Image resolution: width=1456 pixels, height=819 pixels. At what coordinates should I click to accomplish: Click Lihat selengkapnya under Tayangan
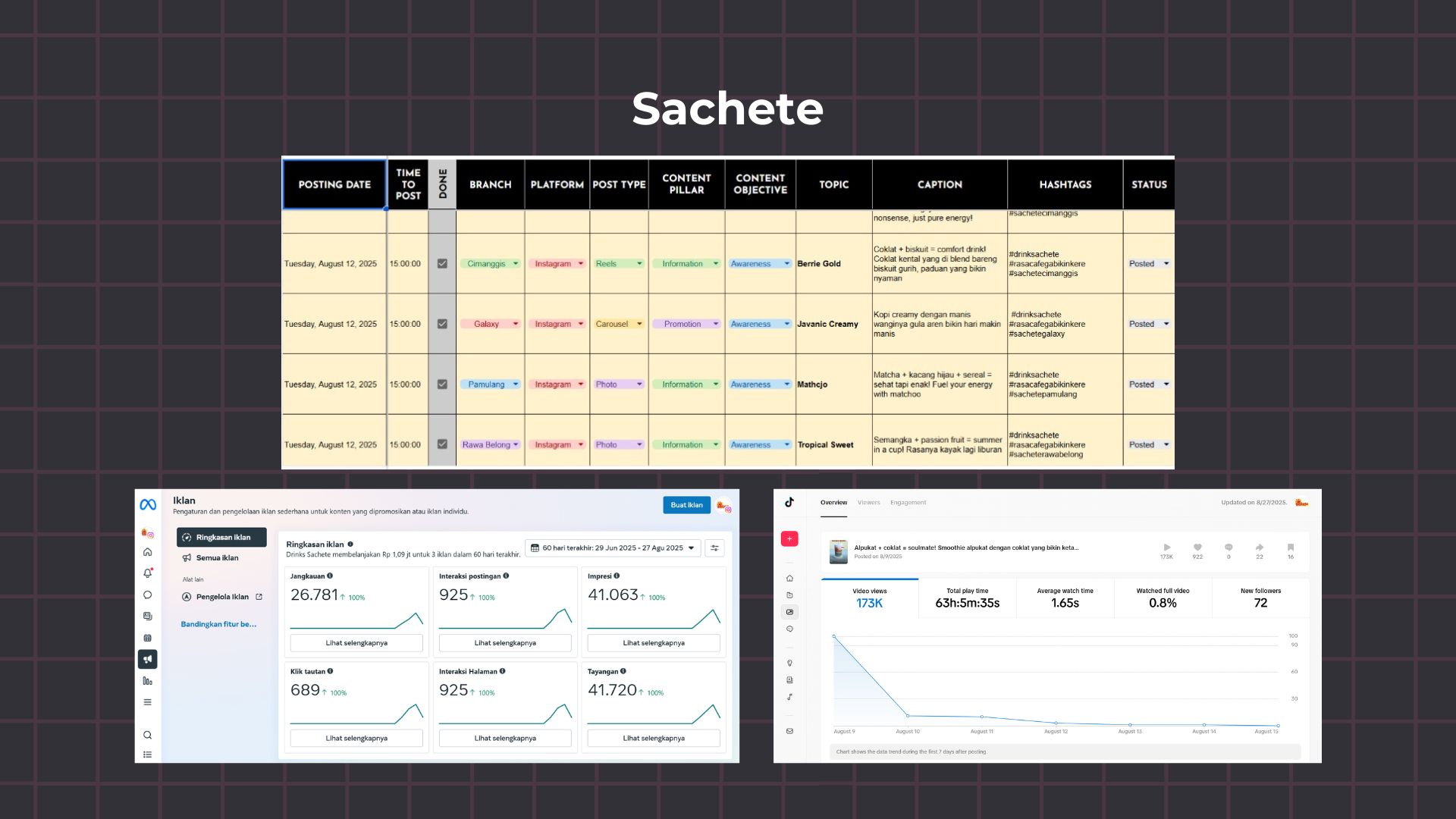(654, 738)
